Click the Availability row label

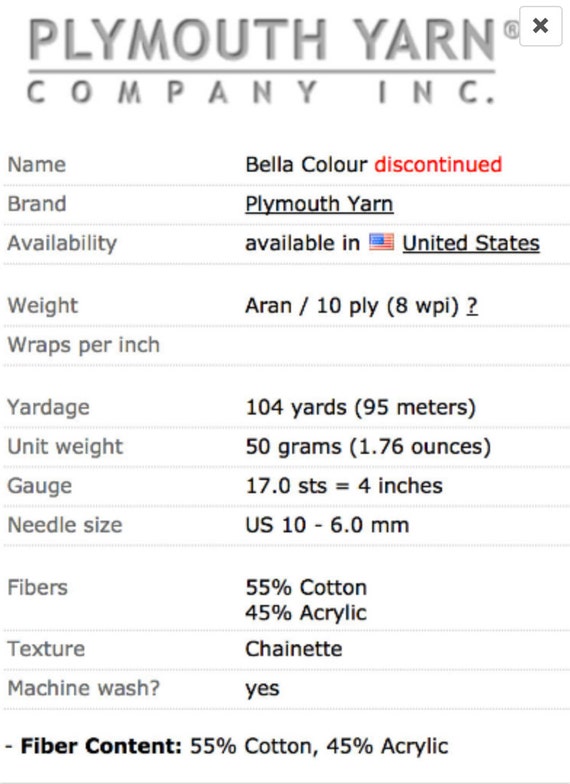point(62,243)
